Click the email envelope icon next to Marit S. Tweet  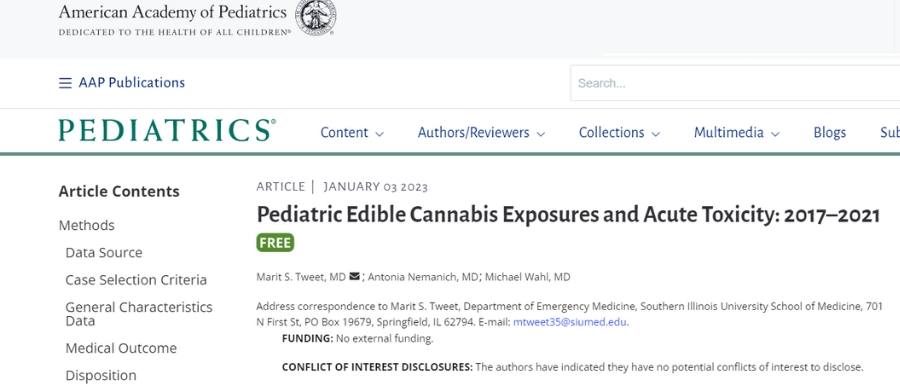354,277
